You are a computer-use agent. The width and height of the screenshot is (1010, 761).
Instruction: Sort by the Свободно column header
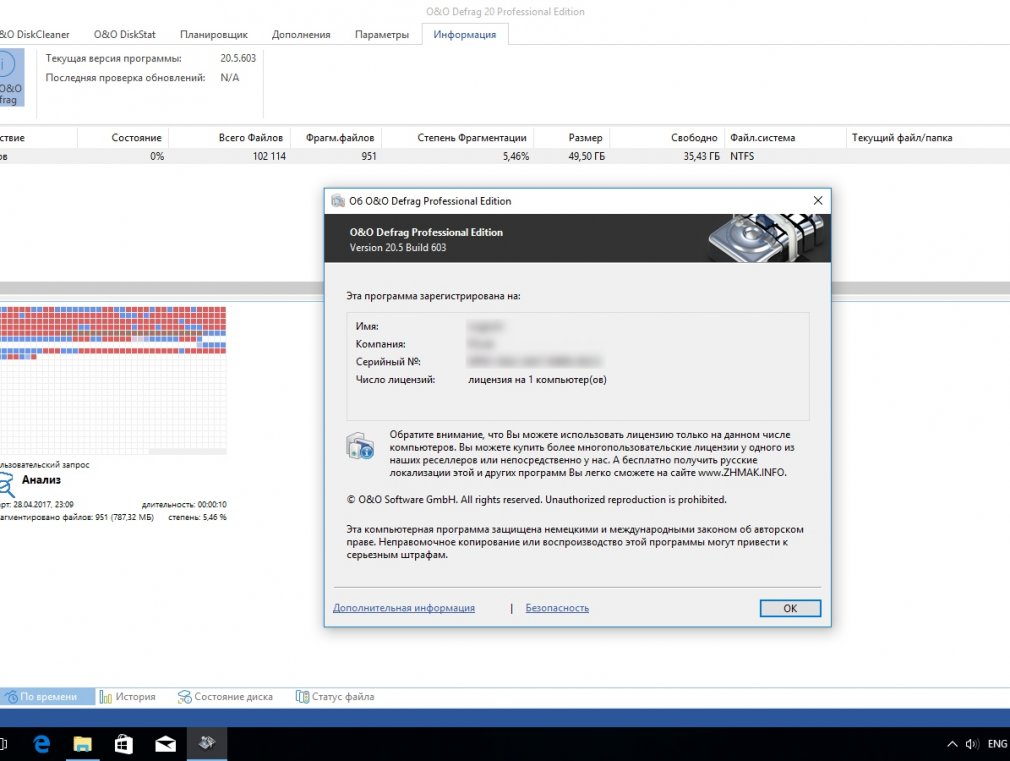pos(694,138)
